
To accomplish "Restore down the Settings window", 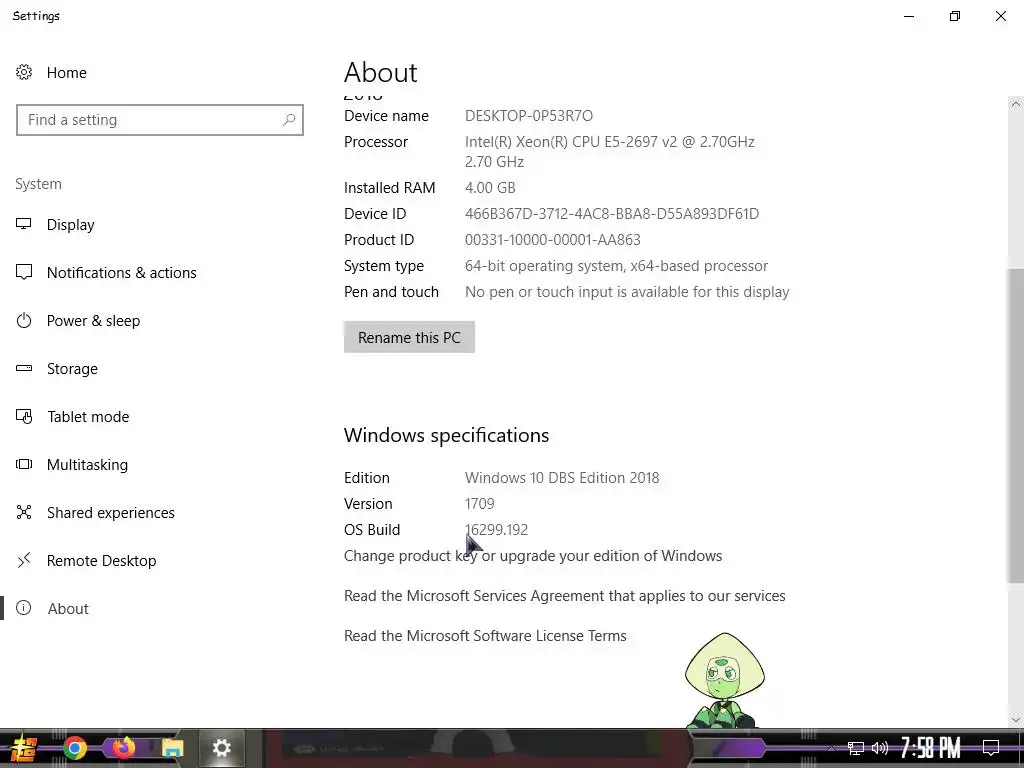I will pyautogui.click(x=955, y=16).
